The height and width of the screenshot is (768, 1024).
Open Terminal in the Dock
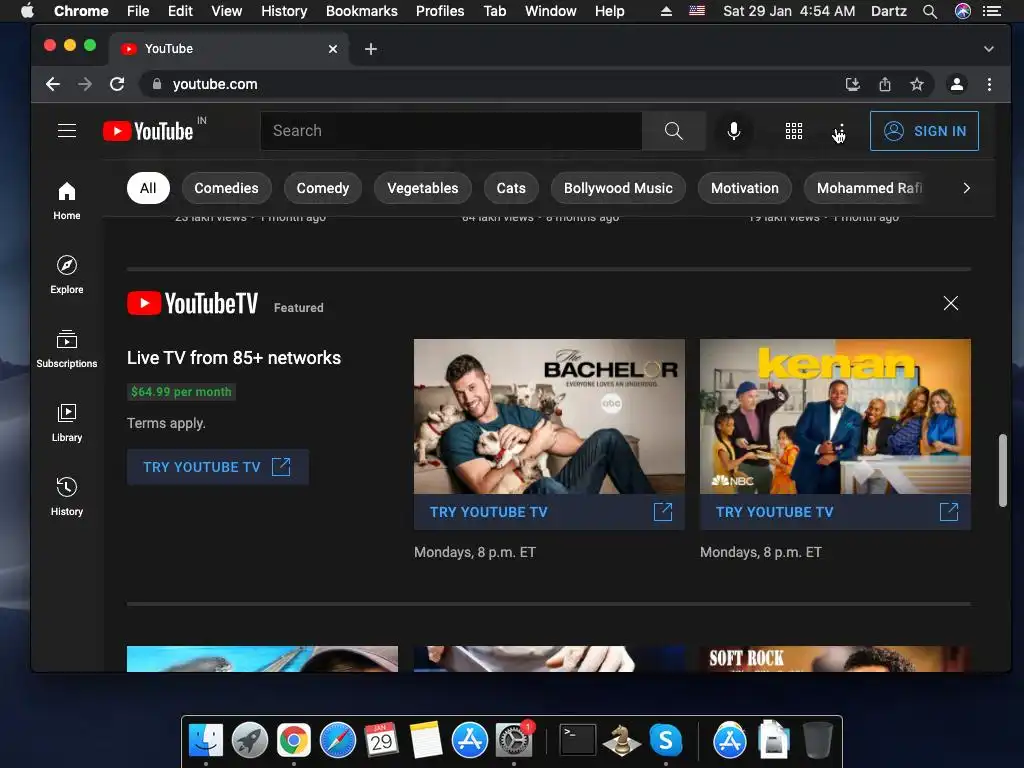point(578,741)
